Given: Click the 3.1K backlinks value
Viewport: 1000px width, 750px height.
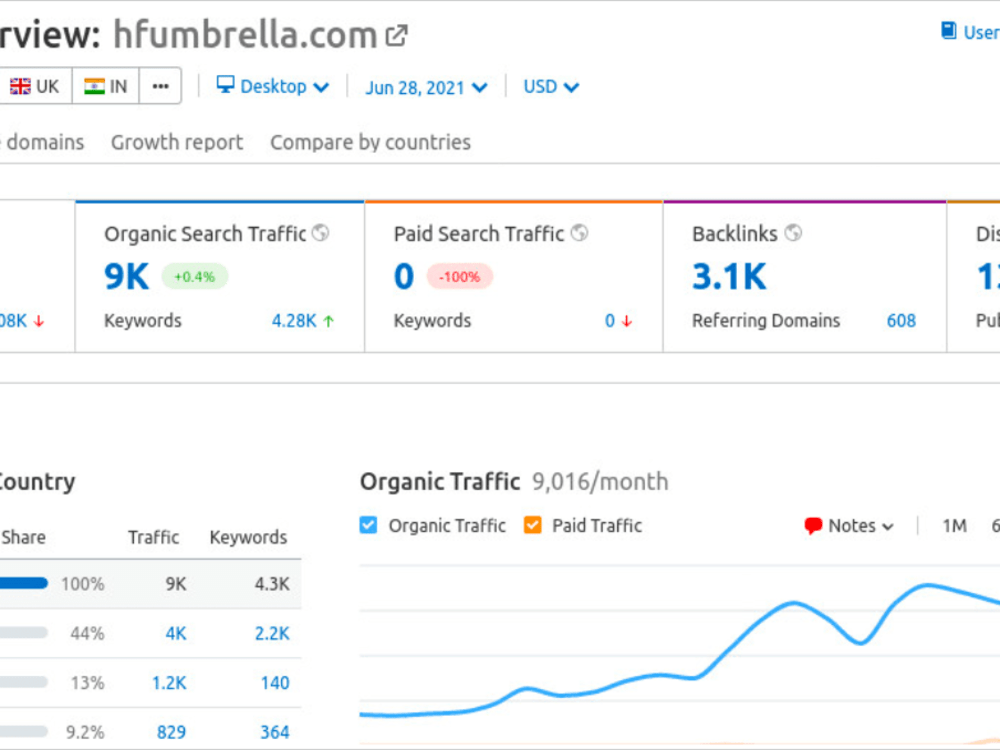Looking at the screenshot, I should click(x=729, y=277).
